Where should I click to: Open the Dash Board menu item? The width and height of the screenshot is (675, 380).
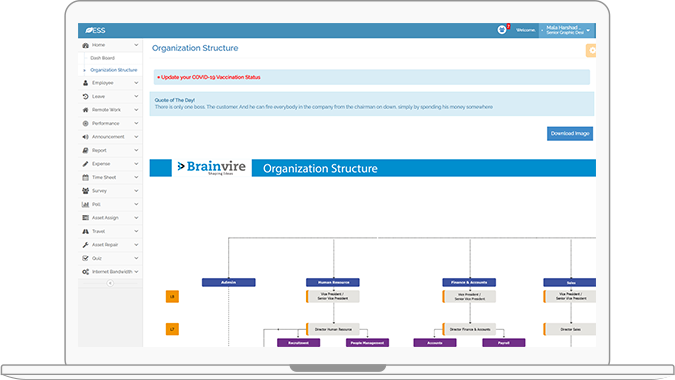(x=102, y=58)
